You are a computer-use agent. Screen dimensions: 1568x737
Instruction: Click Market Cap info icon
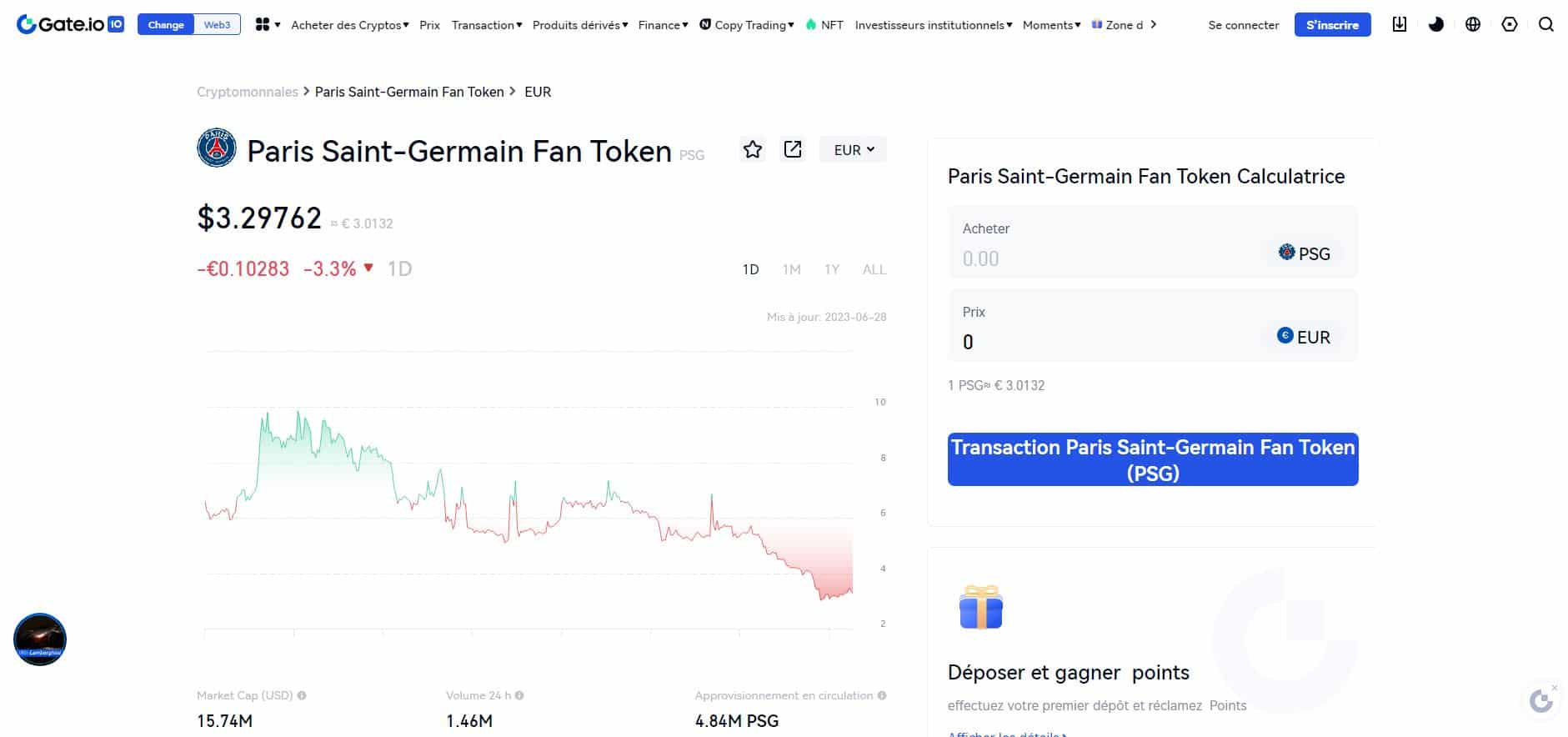(302, 695)
